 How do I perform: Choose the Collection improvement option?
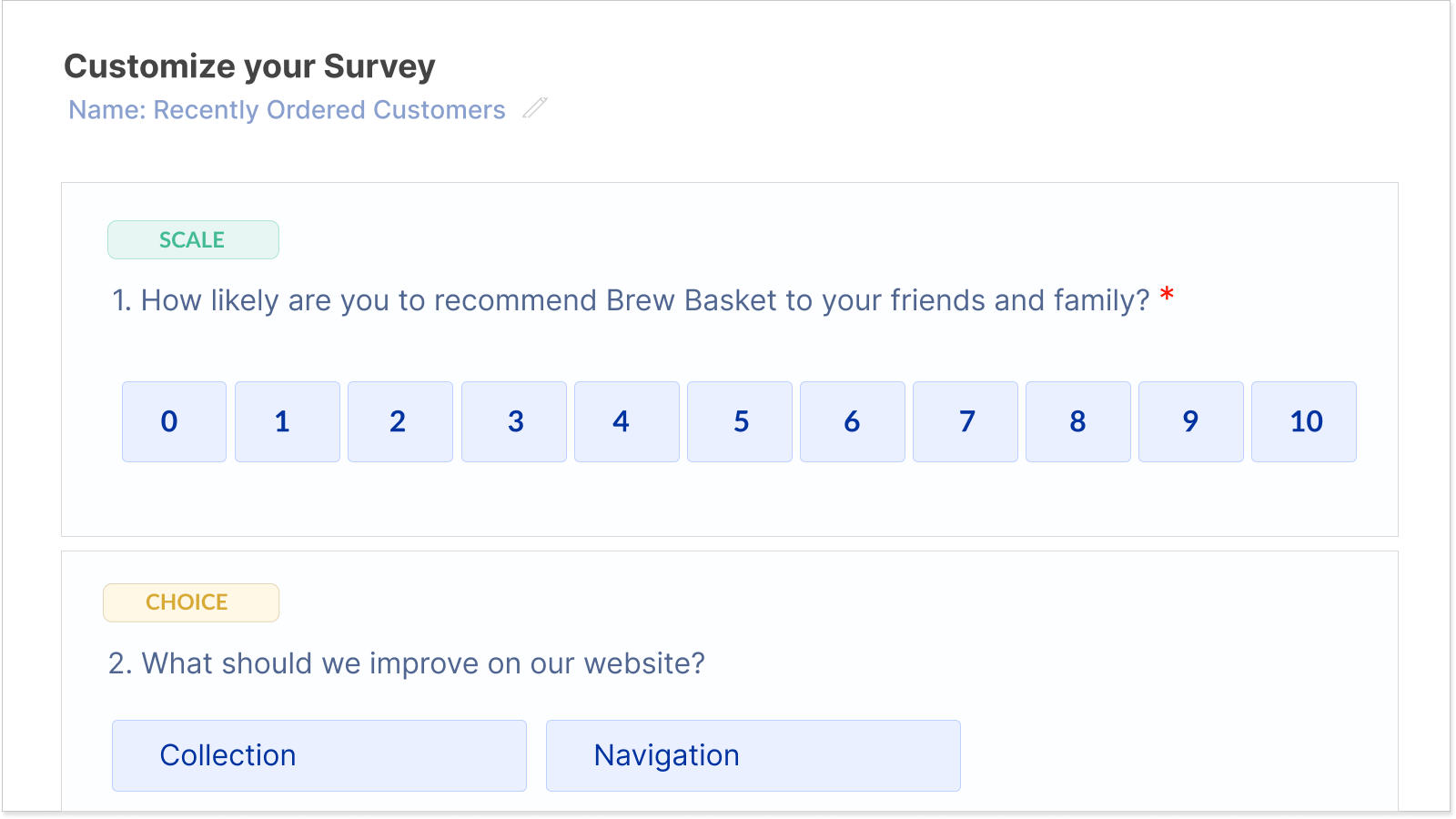[318, 754]
